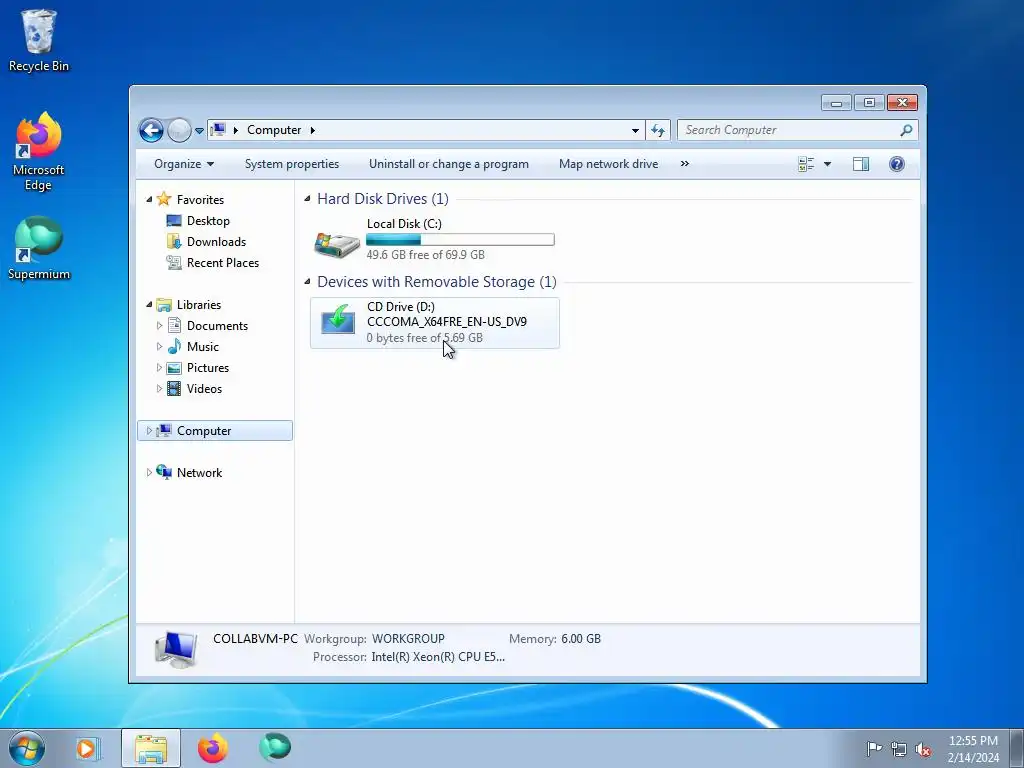This screenshot has height=768, width=1024.
Task: Open the Organize menu
Action: pos(184,164)
